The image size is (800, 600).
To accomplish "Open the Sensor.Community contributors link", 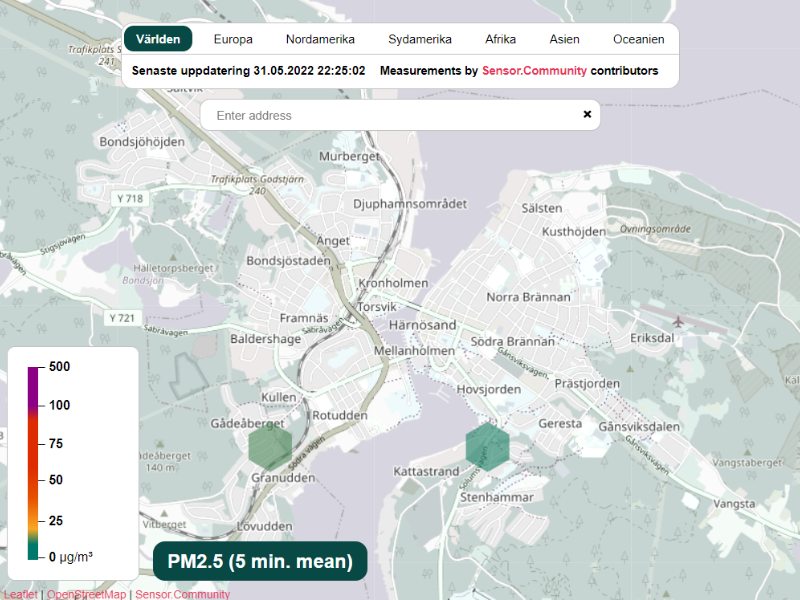I will [x=534, y=71].
